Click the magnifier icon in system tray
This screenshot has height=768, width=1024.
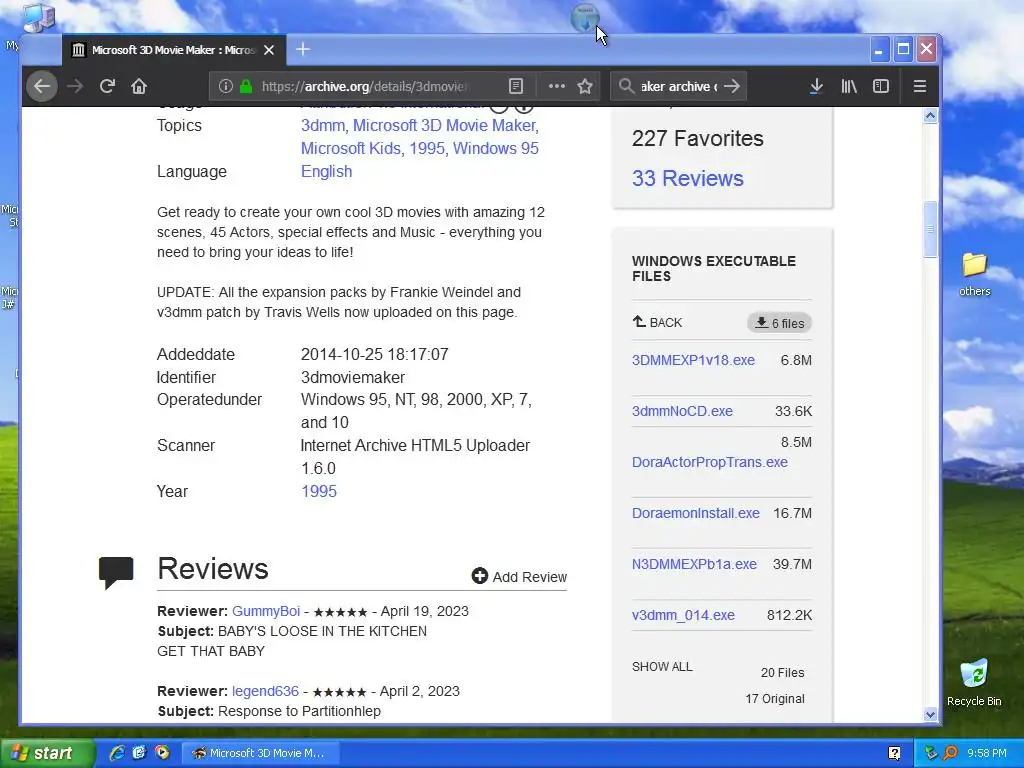tap(950, 753)
